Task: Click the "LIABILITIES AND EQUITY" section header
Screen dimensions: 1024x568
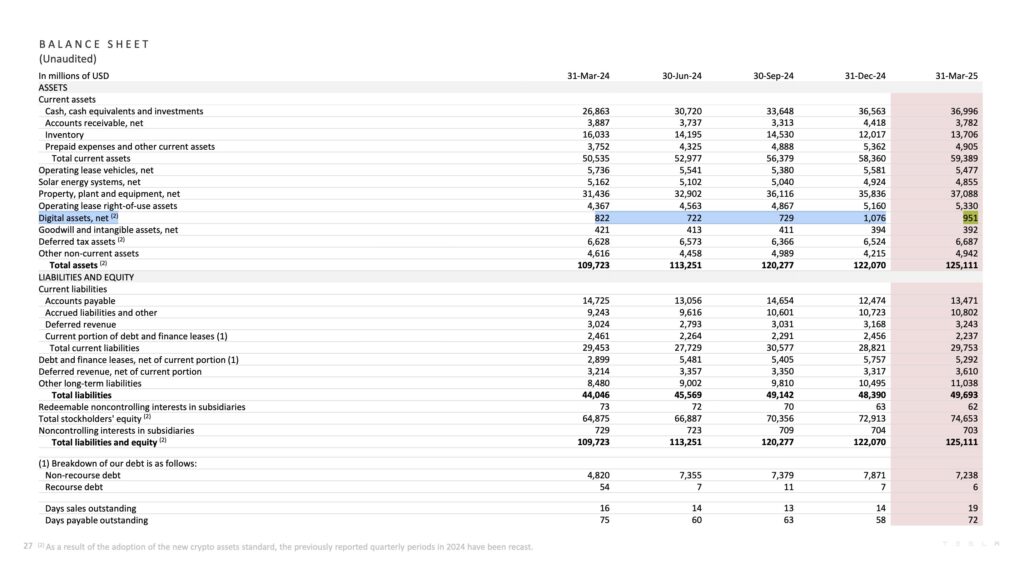Action: coord(86,277)
